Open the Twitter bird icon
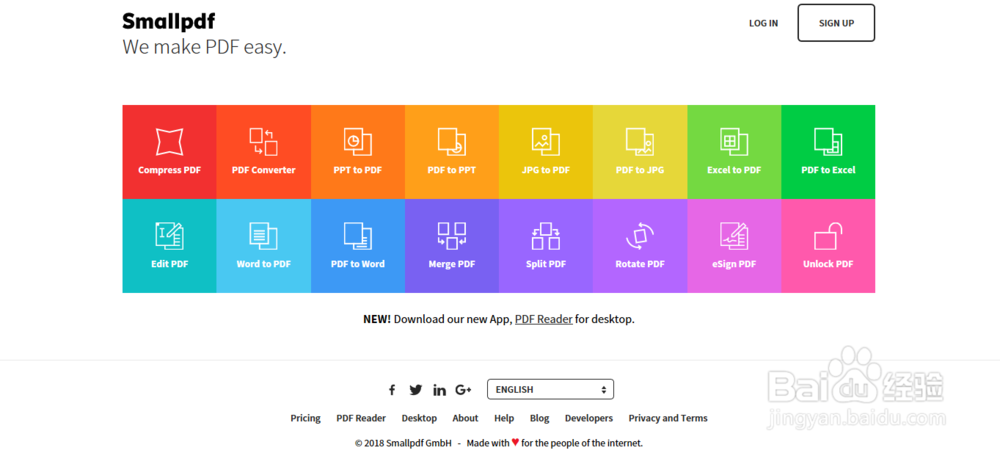This screenshot has height=453, width=1000. pos(416,390)
